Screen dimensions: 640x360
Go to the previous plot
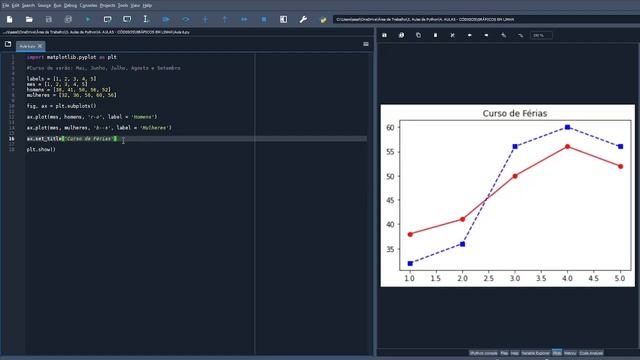pyautogui.click(x=469, y=35)
